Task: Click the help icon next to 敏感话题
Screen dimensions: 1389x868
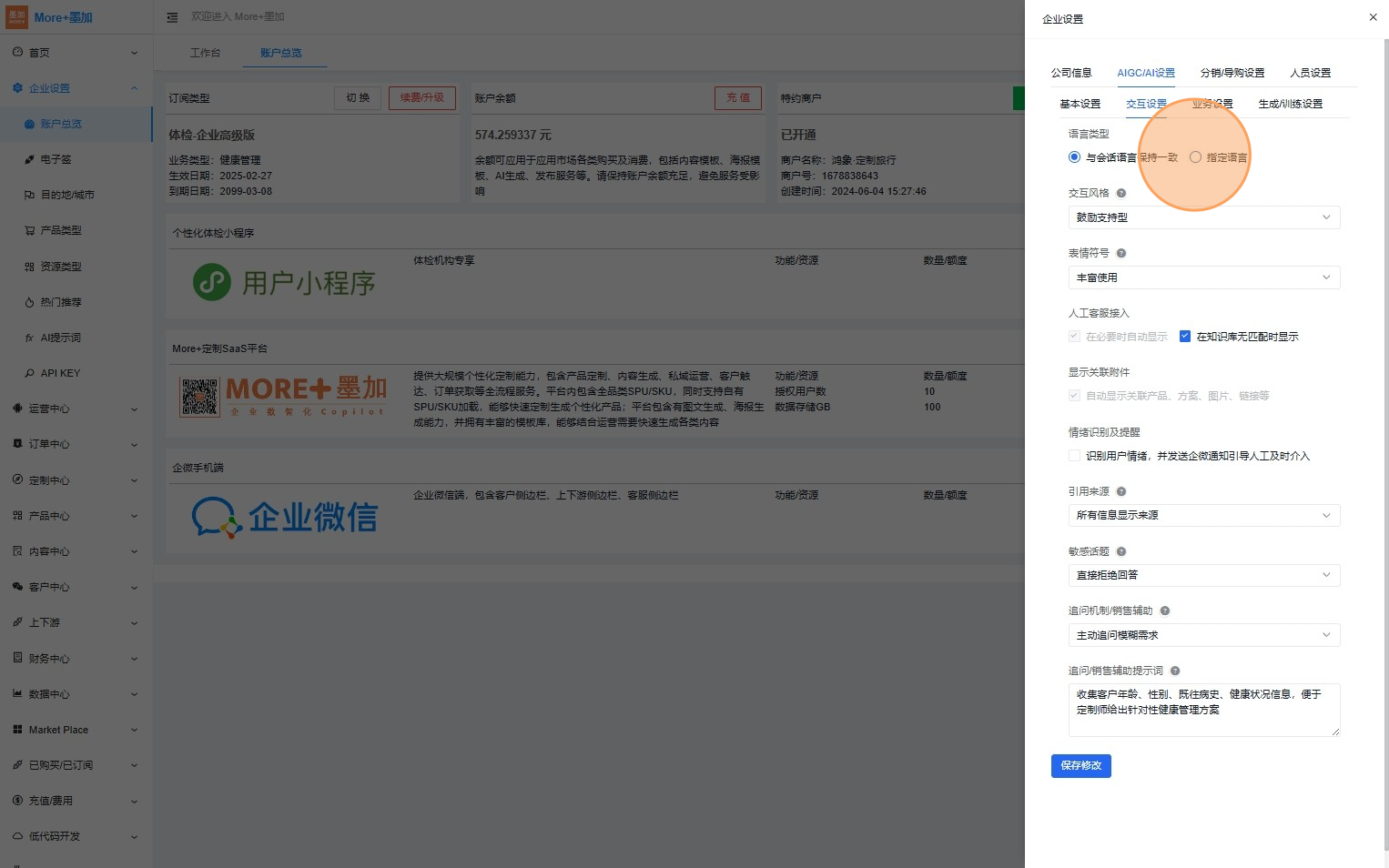Action: [1121, 551]
